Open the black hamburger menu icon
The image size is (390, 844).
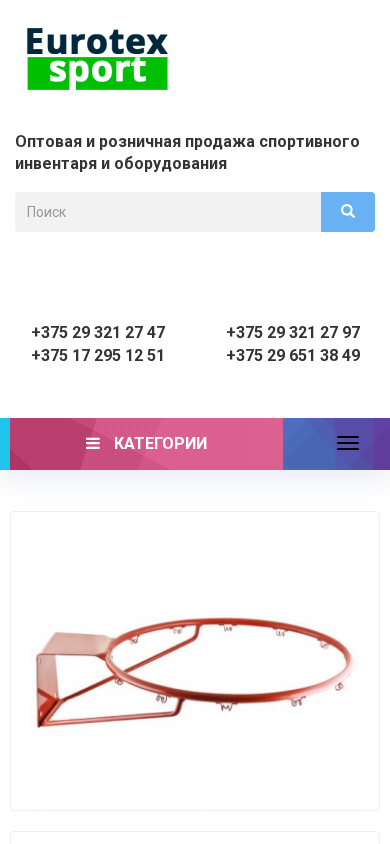click(348, 444)
